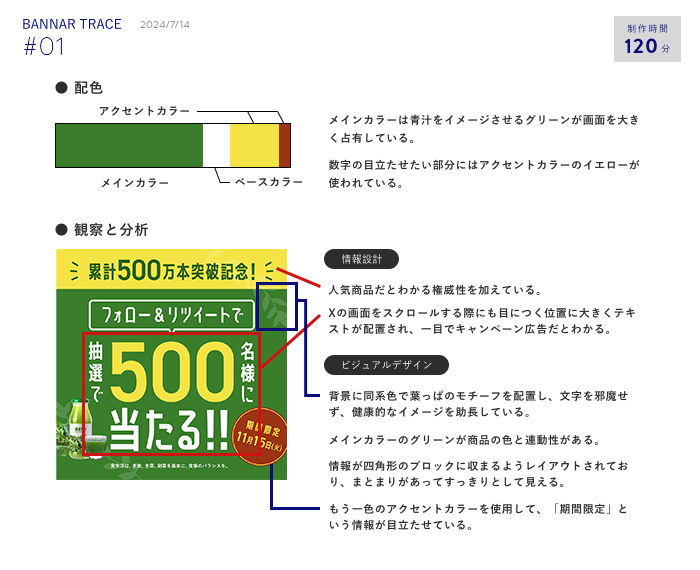
Task: Click the 累計500万本突破記念 yellow header band
Action: tap(171, 270)
